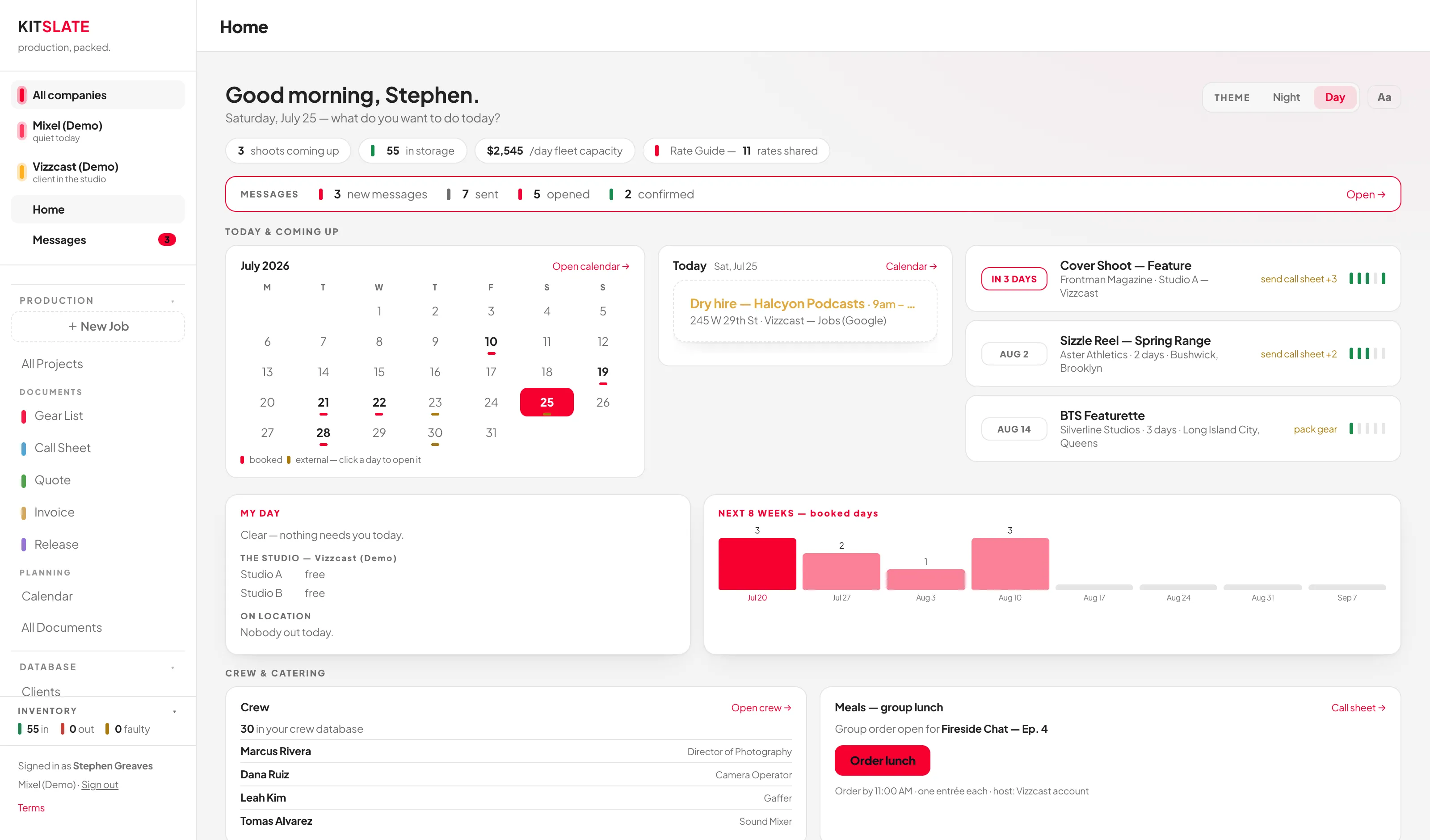Click Sizzle Reel progress bars indicator
Image resolution: width=1430 pixels, height=840 pixels.
coord(1367,353)
